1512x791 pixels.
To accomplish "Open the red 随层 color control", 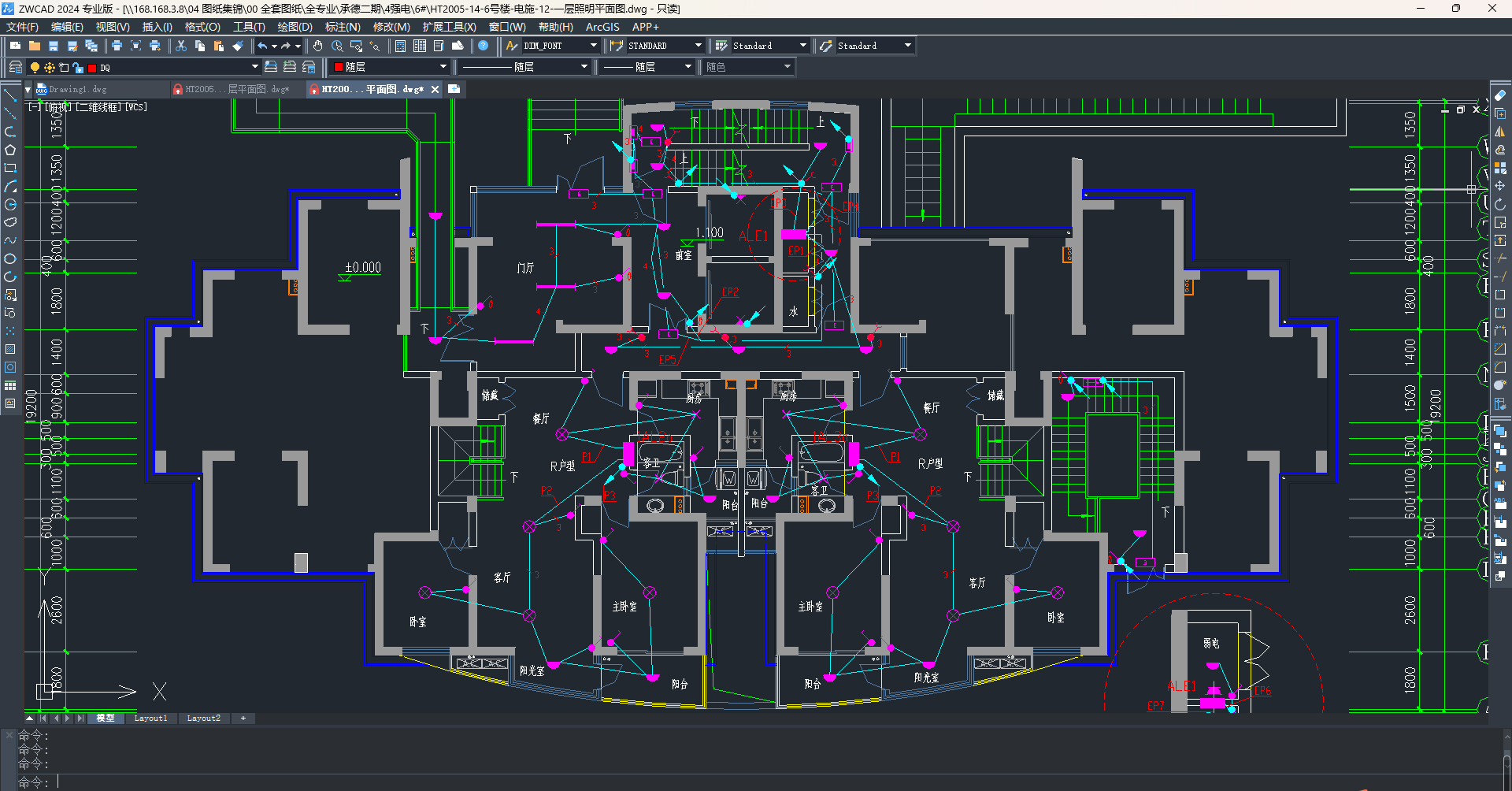I will [x=390, y=67].
